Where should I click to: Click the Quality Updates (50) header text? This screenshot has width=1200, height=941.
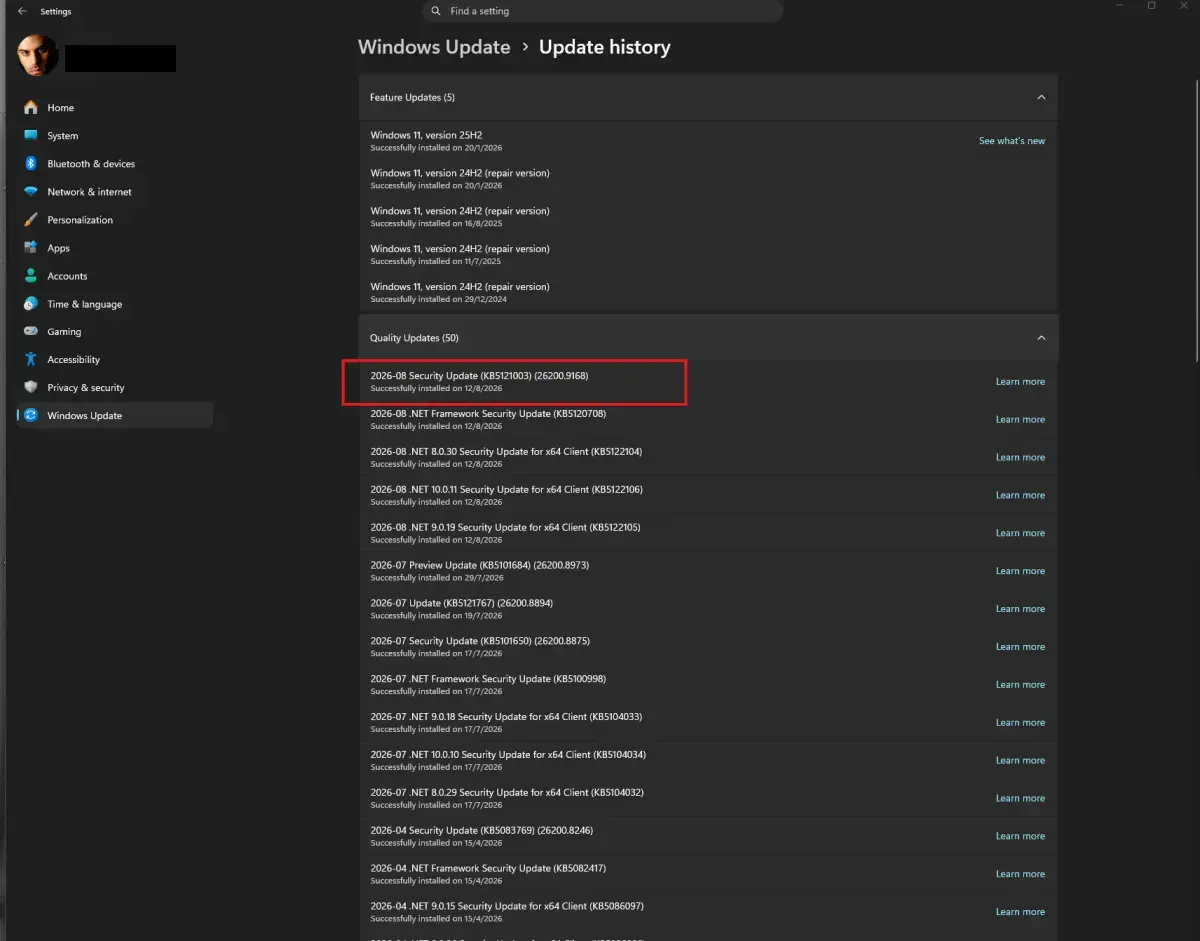414,338
